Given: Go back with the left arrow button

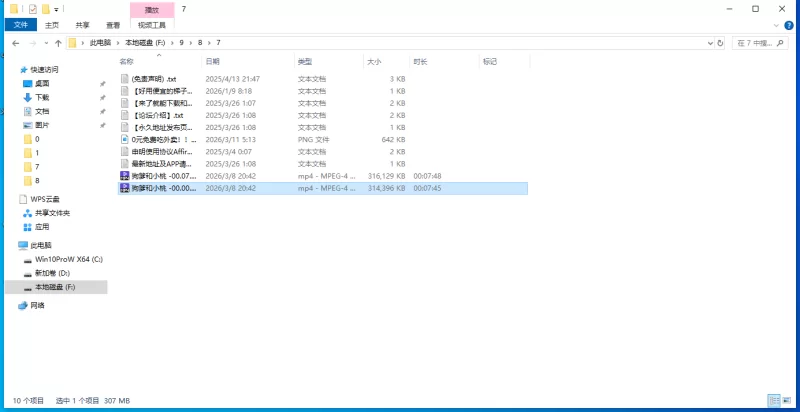Looking at the screenshot, I should (x=16, y=43).
